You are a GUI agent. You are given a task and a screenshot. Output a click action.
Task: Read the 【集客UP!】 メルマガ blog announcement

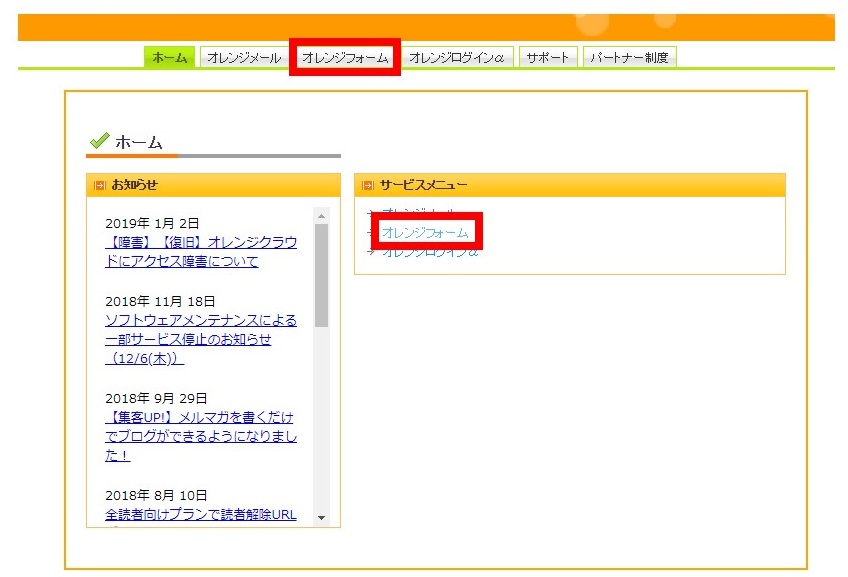pos(200,437)
